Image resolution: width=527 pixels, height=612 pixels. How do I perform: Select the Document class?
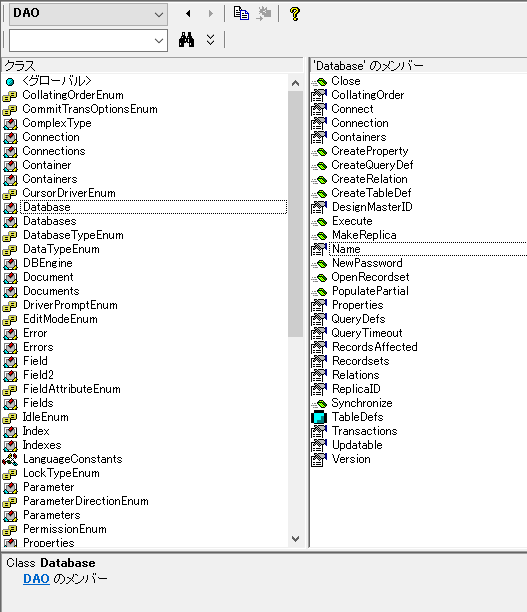[x=48, y=277]
